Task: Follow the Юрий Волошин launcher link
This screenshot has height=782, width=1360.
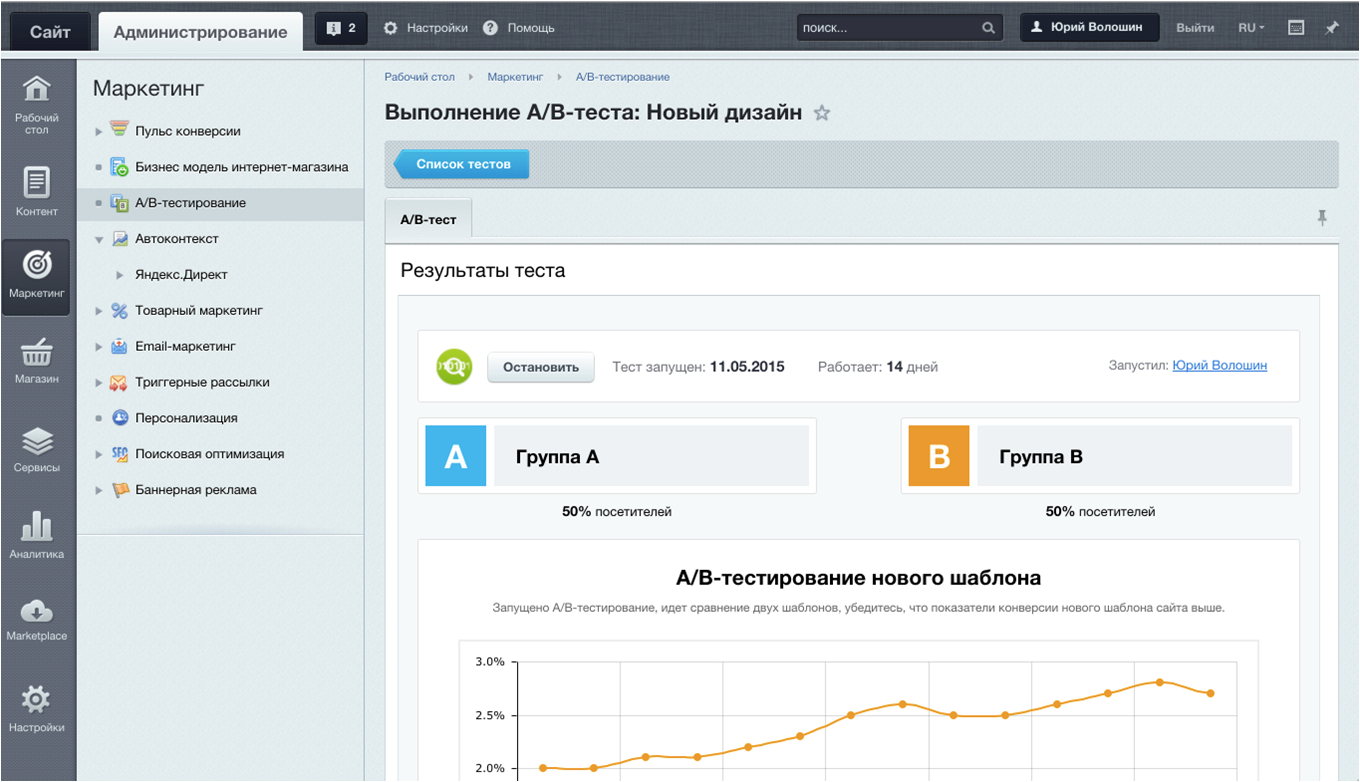Action: (x=1219, y=366)
